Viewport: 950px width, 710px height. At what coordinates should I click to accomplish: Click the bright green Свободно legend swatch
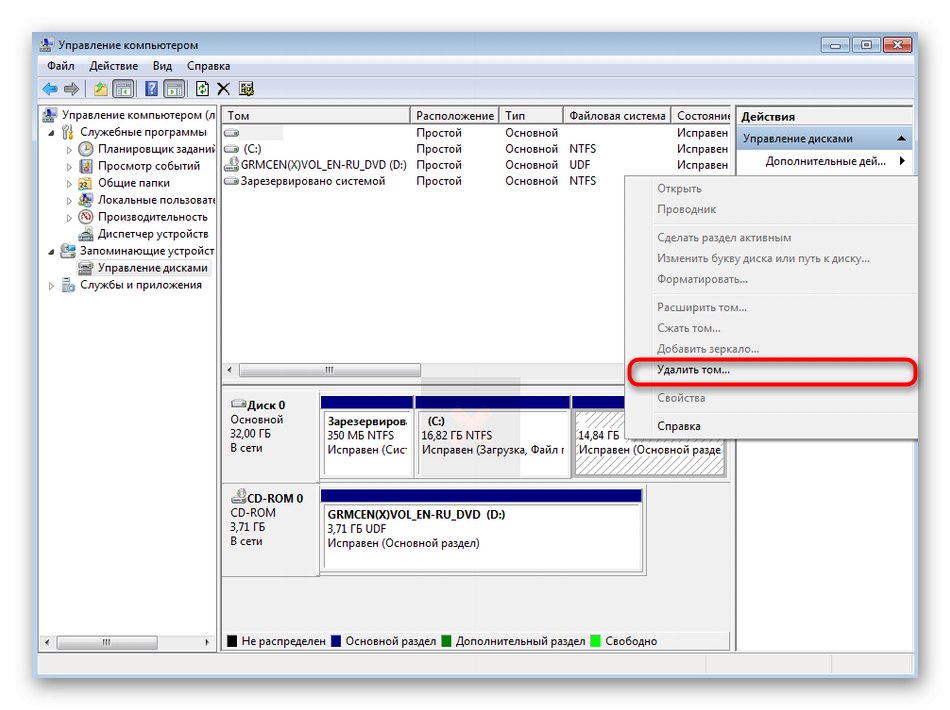(x=595, y=640)
